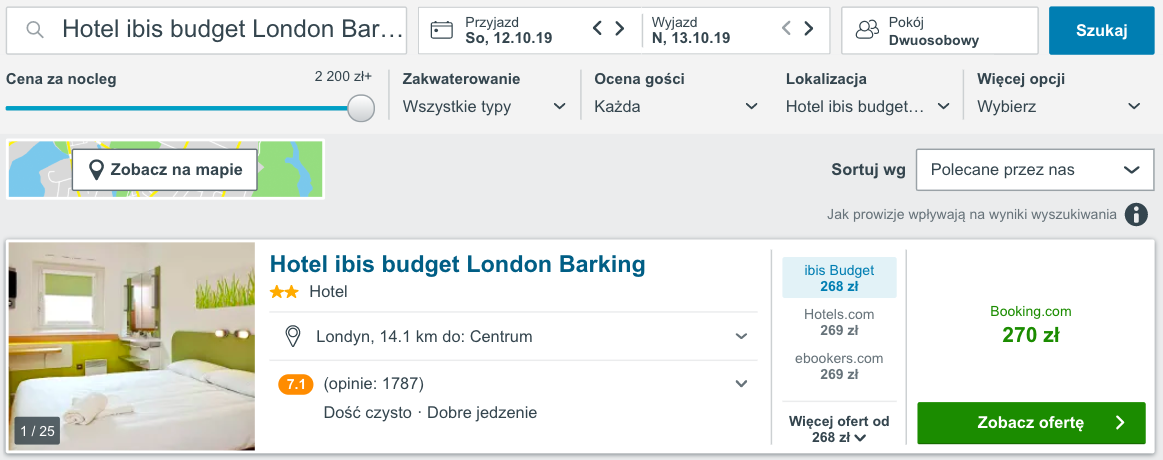This screenshot has width=1163, height=460.
Task: Click the room guests people icon
Action: click(867, 30)
